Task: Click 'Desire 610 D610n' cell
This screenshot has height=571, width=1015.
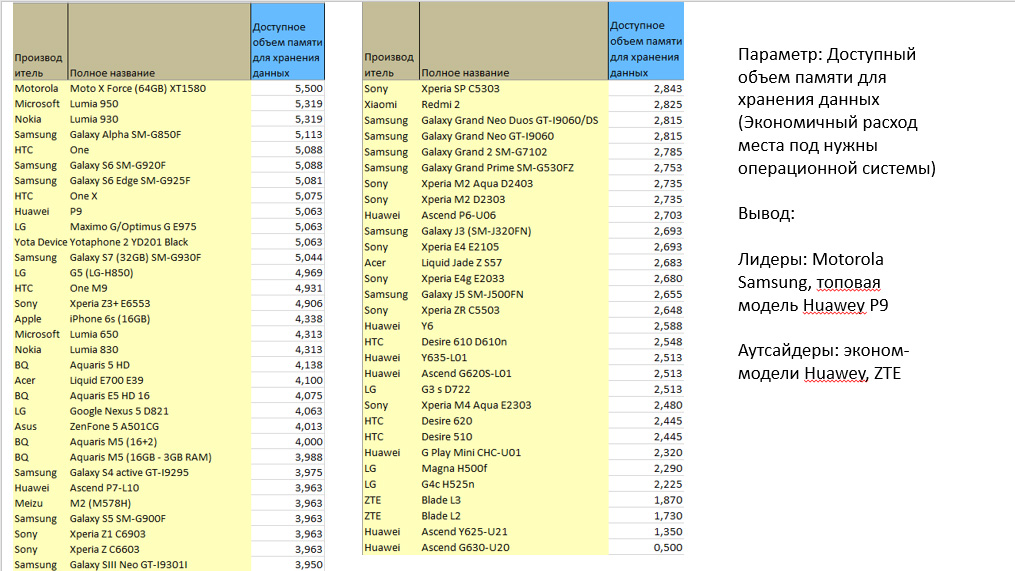Action: pos(514,342)
